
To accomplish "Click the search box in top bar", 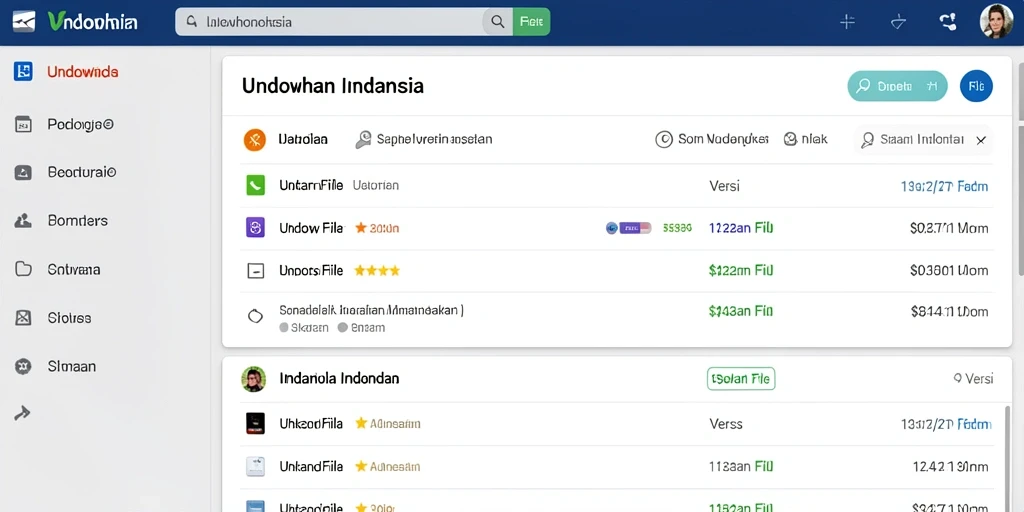I will (x=329, y=22).
